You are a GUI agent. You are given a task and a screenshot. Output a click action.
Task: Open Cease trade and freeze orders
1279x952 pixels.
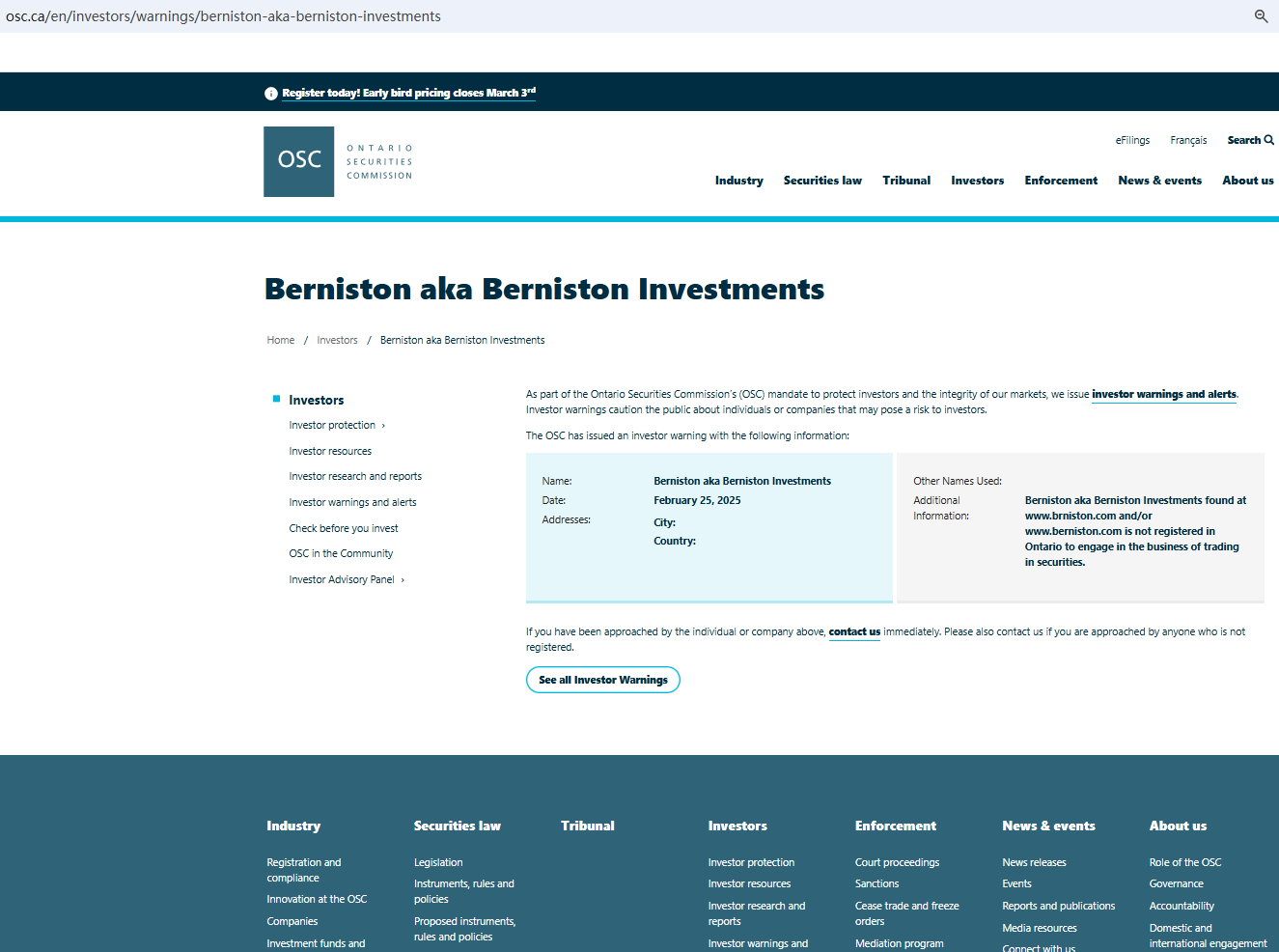(907, 913)
